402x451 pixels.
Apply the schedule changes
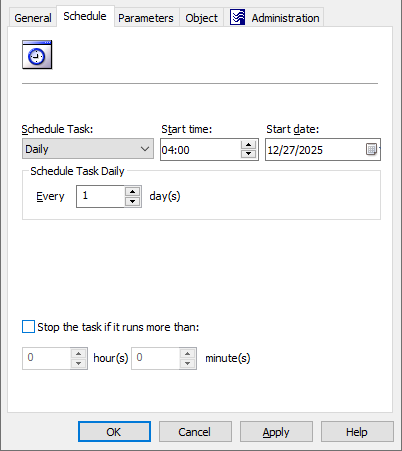click(x=276, y=432)
